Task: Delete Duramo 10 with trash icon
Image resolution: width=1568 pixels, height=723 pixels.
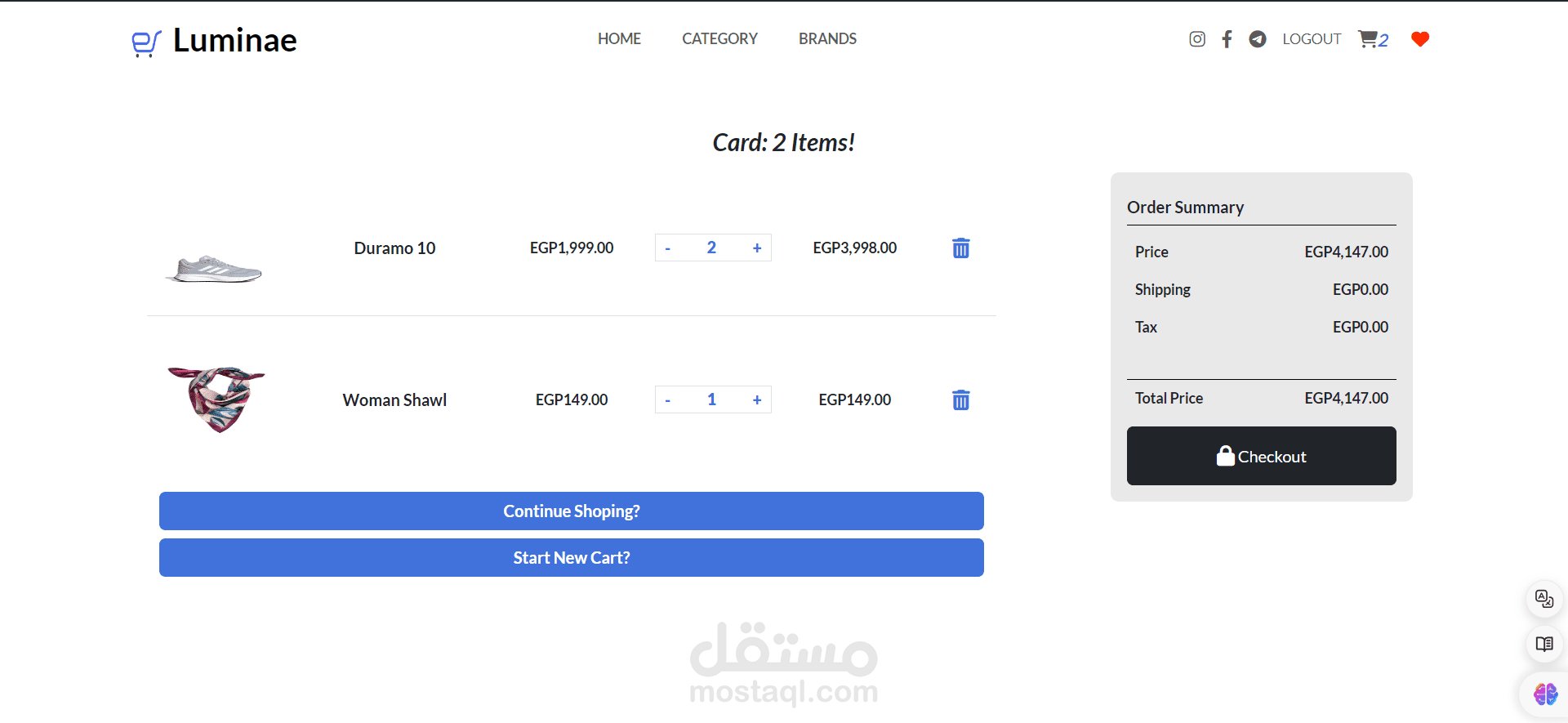Action: point(961,248)
